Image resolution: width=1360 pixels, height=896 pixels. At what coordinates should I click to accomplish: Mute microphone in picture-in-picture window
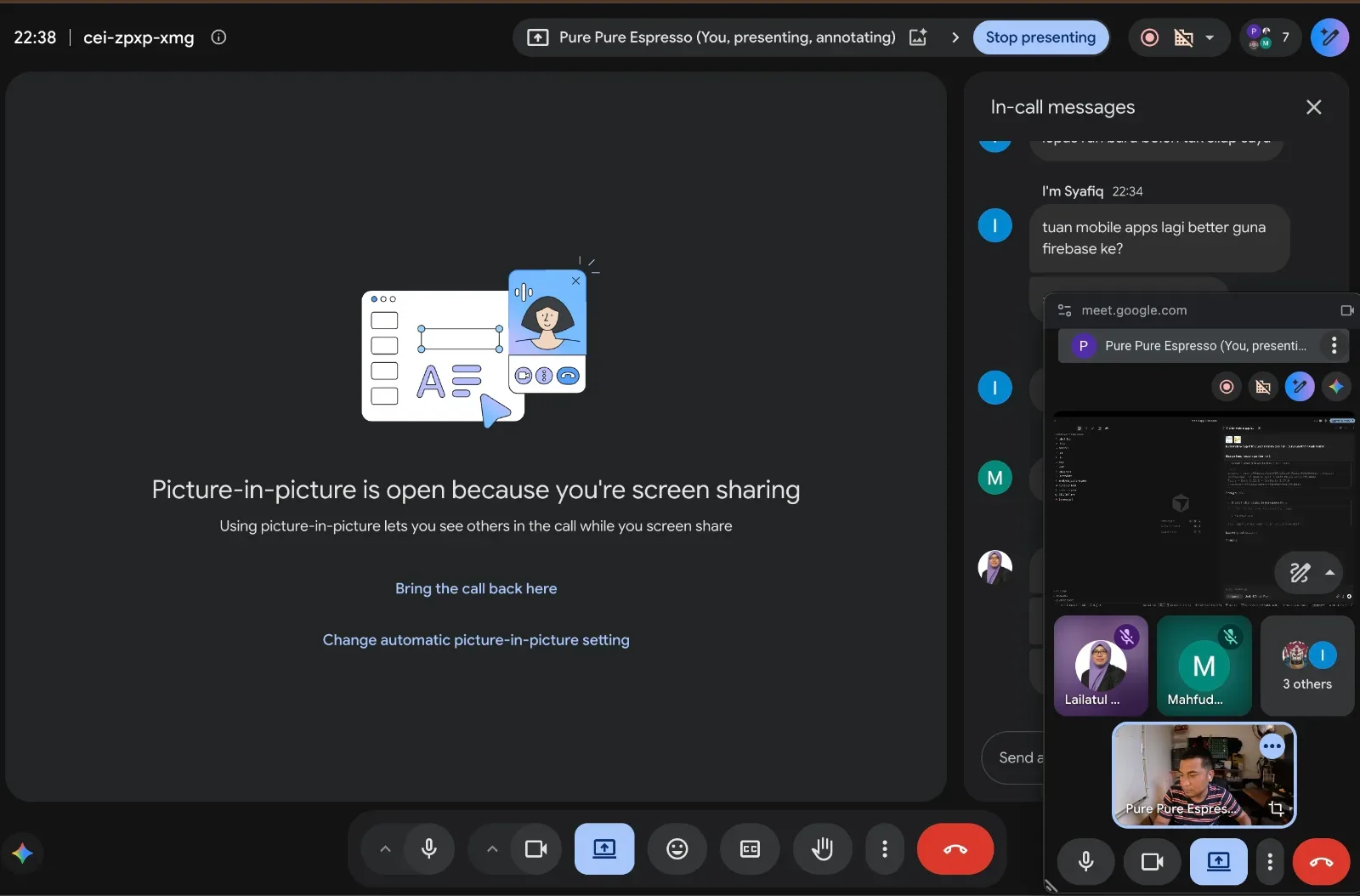coord(1085,862)
